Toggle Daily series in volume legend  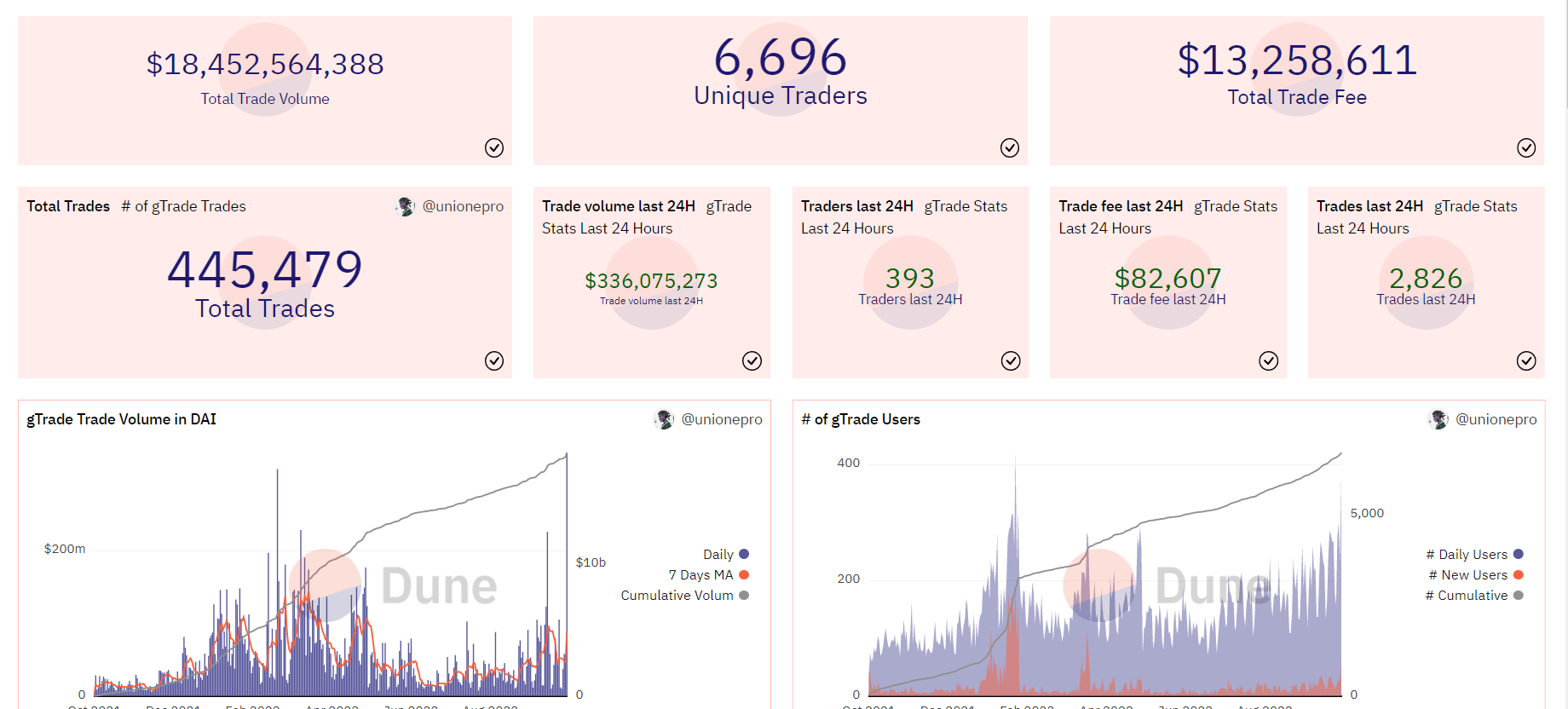726,555
